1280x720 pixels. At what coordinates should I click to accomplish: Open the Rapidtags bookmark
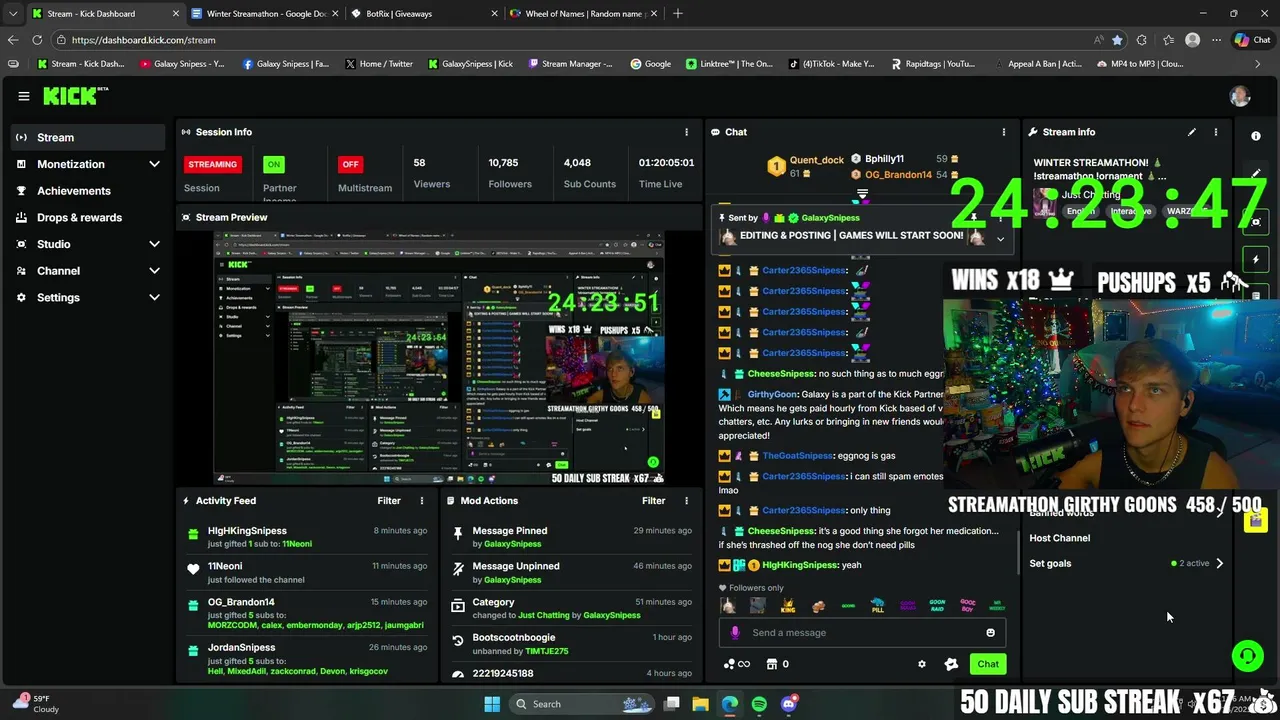coord(933,64)
